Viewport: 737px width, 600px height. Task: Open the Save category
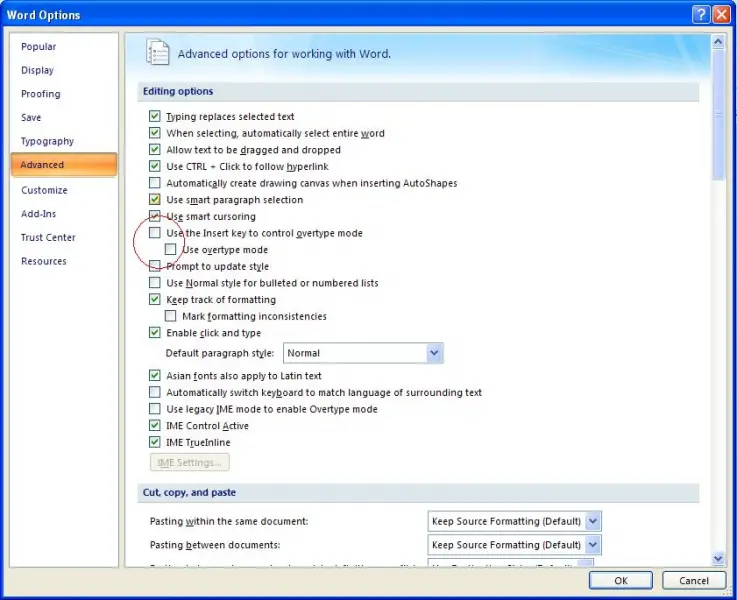tap(31, 117)
